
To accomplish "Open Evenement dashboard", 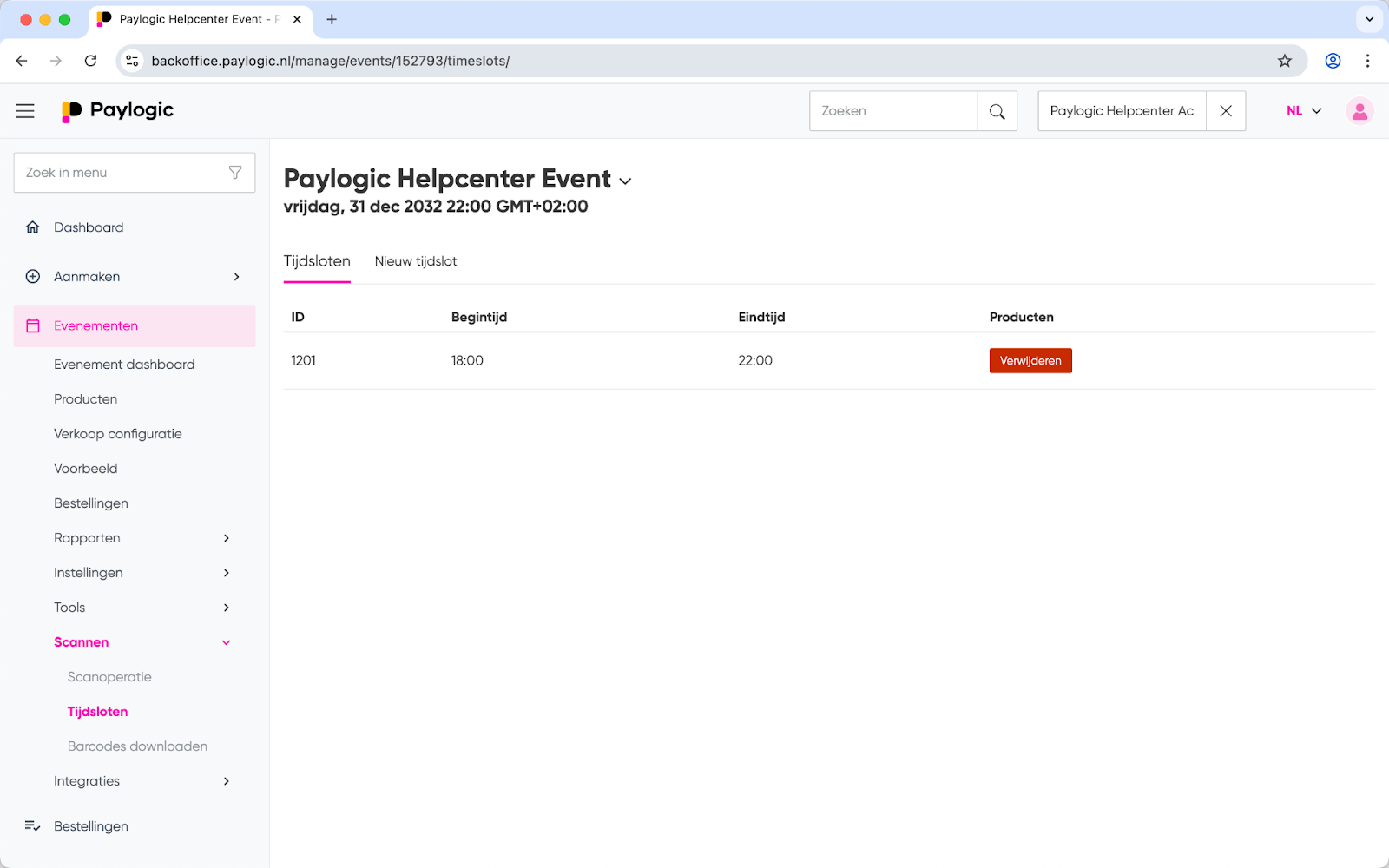I will 124,365.
